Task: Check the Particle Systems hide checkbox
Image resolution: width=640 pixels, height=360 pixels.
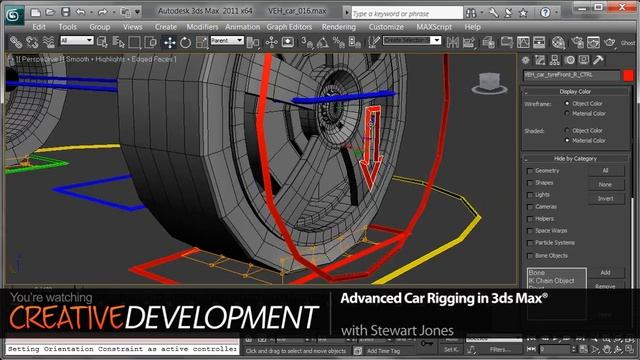Action: pos(530,243)
